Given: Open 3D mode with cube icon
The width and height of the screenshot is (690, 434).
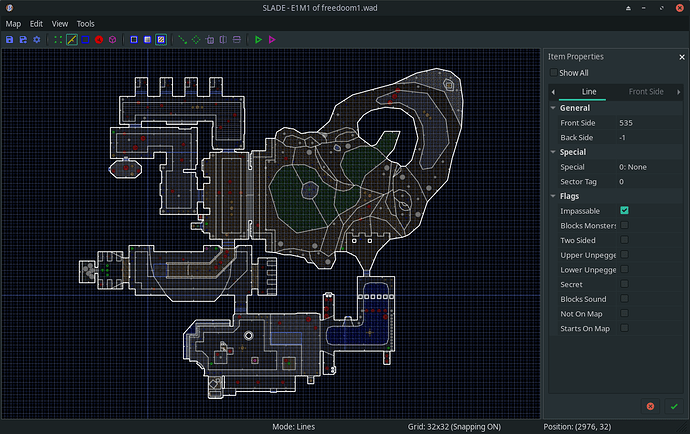Looking at the screenshot, I should [113, 39].
